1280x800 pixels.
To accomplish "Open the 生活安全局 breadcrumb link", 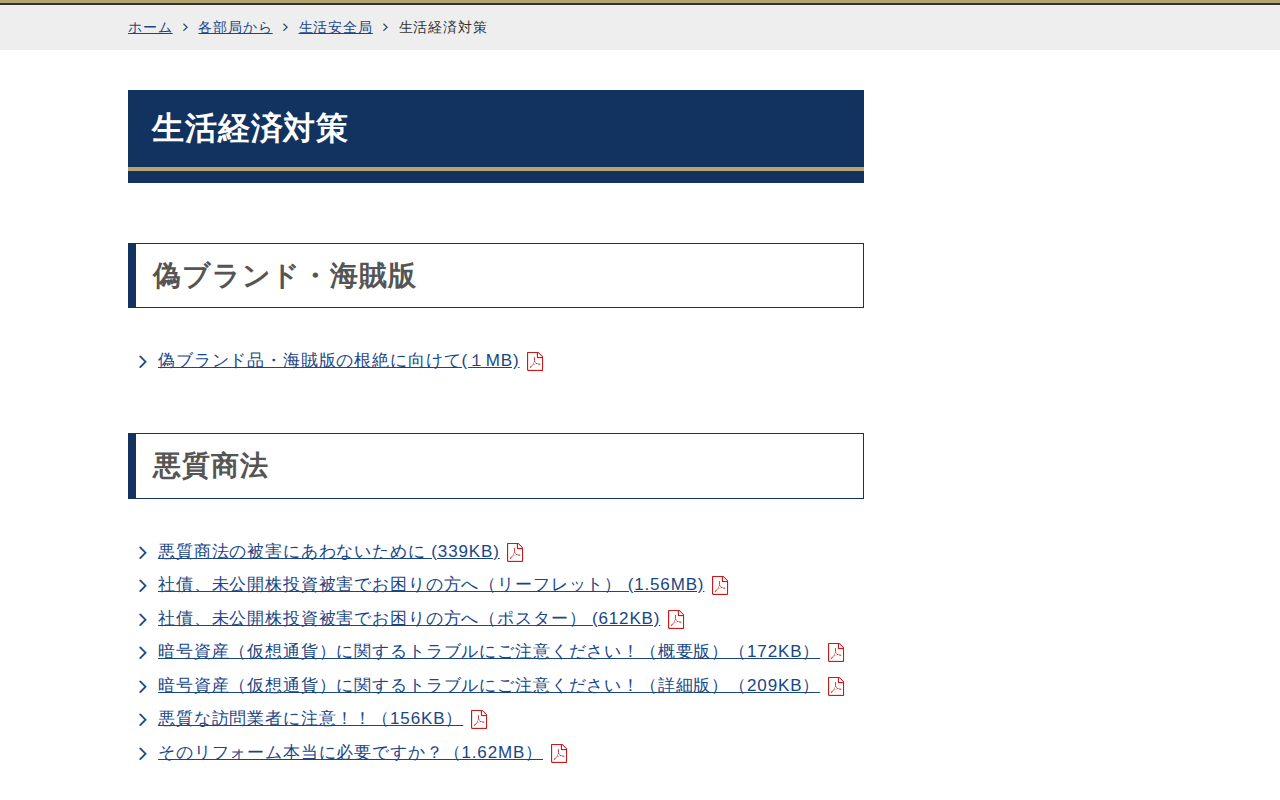I will click(x=336, y=27).
